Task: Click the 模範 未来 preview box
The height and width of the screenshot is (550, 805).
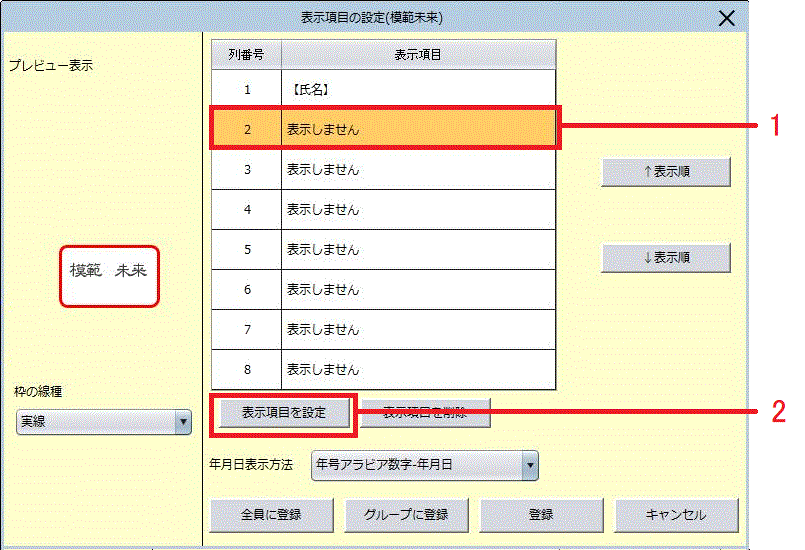Action: point(109,277)
